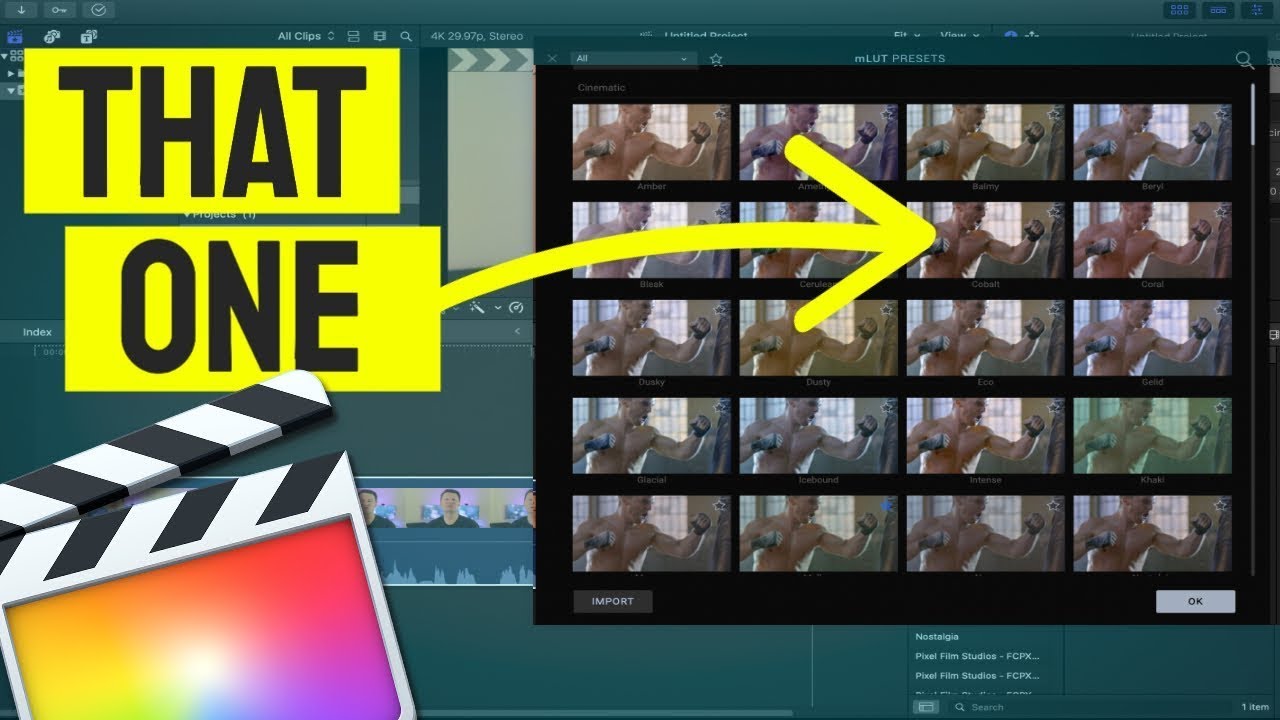Viewport: 1280px width, 720px height.
Task: Open the libraries sidebar clapper icon
Action: point(15,37)
